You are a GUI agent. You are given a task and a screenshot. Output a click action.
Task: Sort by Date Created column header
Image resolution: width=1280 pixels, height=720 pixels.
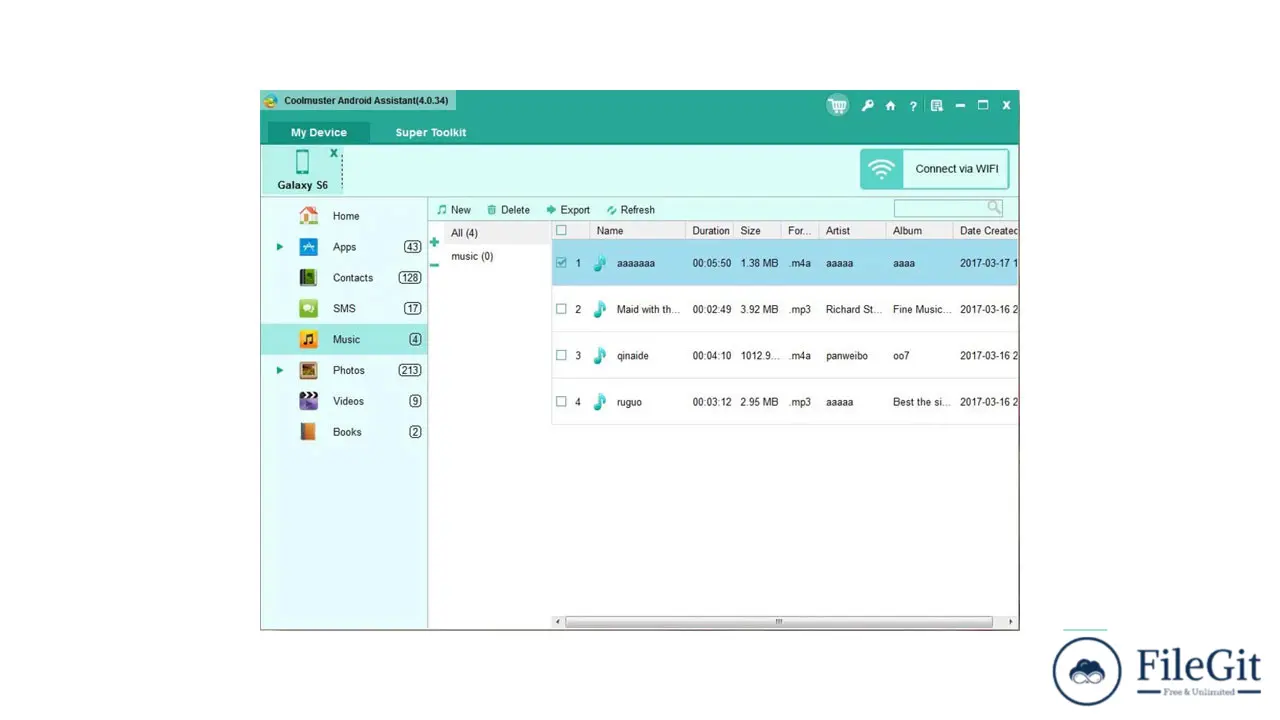click(x=986, y=231)
